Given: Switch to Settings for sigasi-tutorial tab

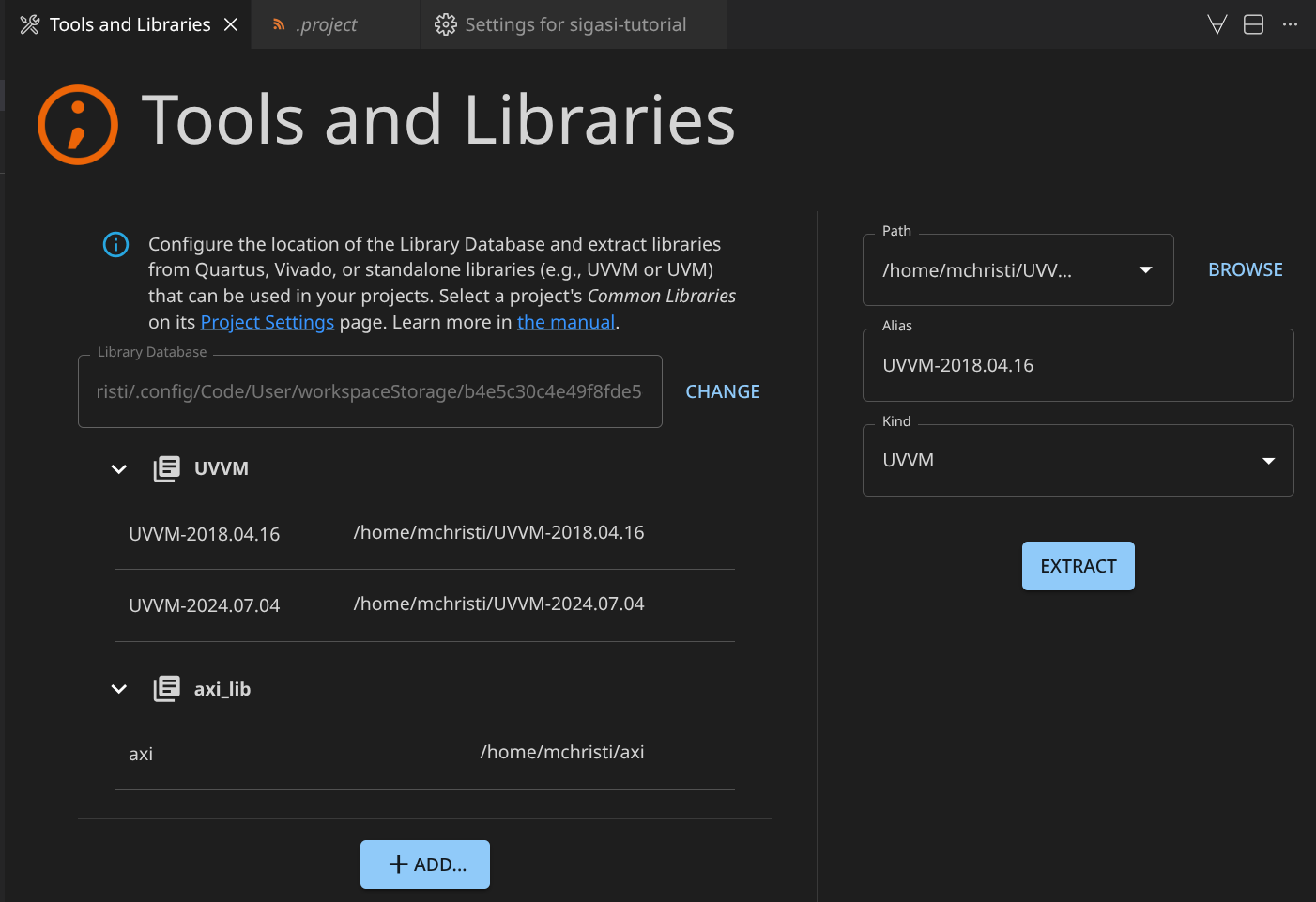Looking at the screenshot, I should [x=574, y=24].
